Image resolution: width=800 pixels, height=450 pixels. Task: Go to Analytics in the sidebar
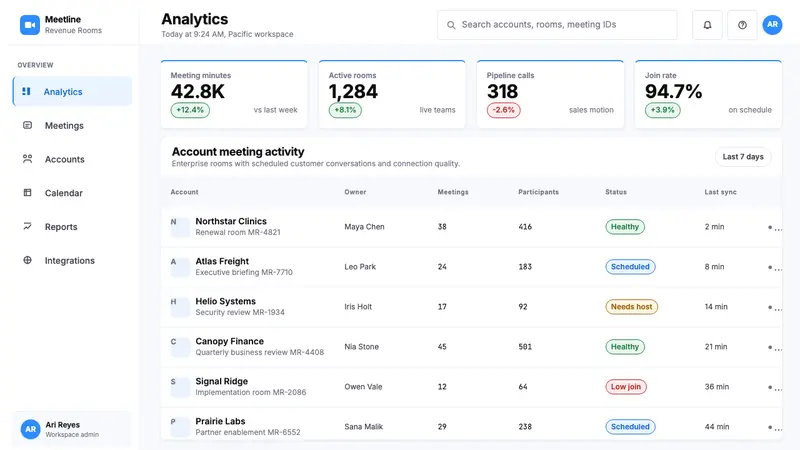pyautogui.click(x=72, y=91)
